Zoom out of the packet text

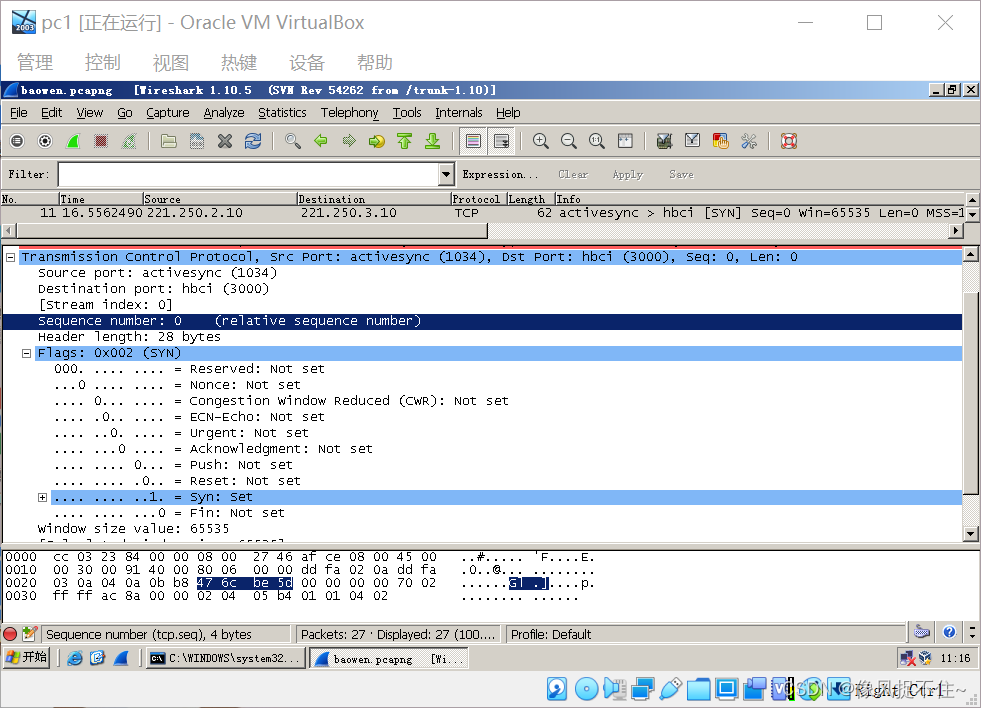[569, 141]
